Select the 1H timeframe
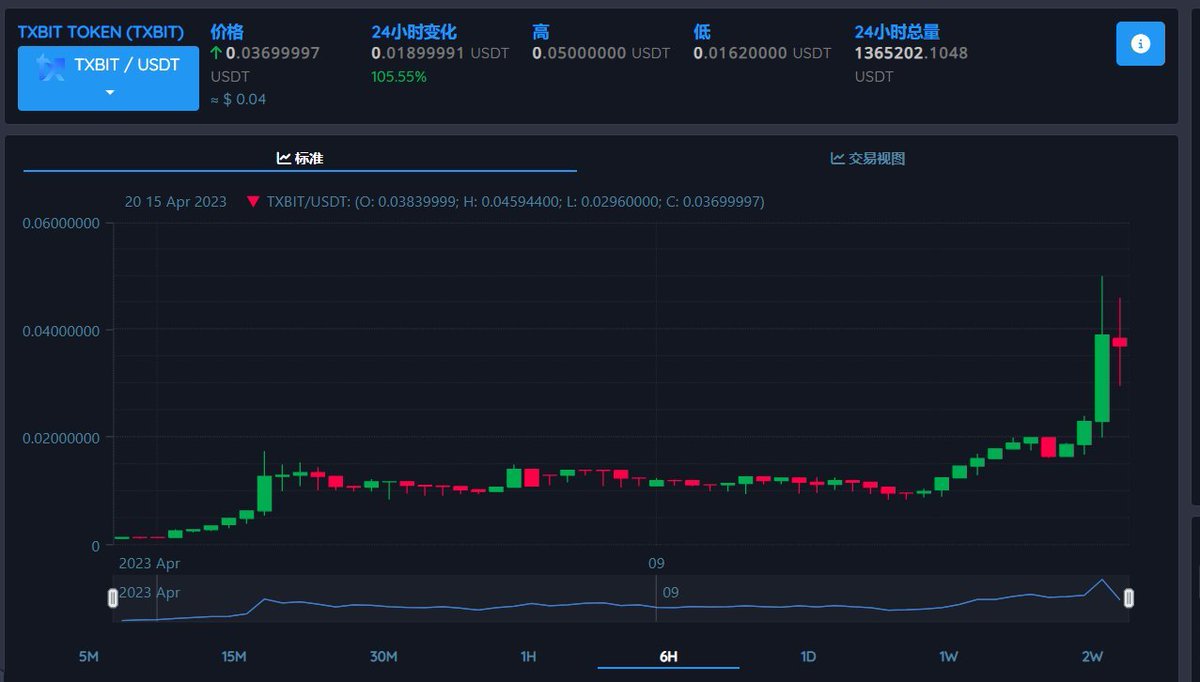Image resolution: width=1200 pixels, height=682 pixels. (x=528, y=657)
